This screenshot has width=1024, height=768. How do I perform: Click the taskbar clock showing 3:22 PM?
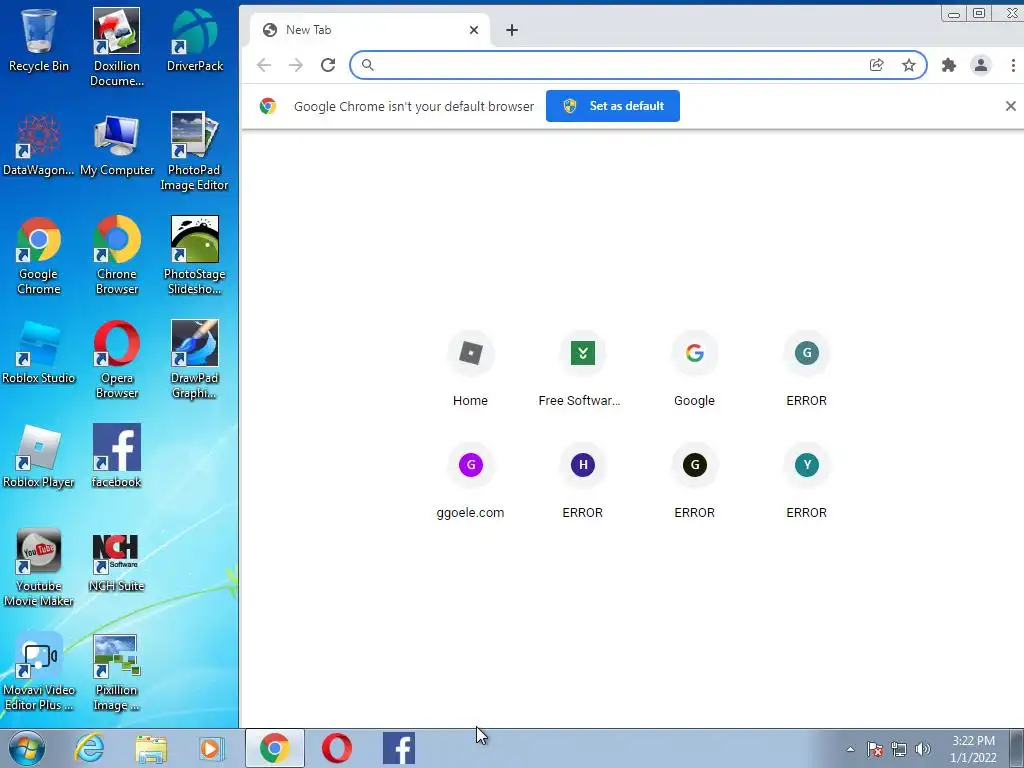pos(973,749)
